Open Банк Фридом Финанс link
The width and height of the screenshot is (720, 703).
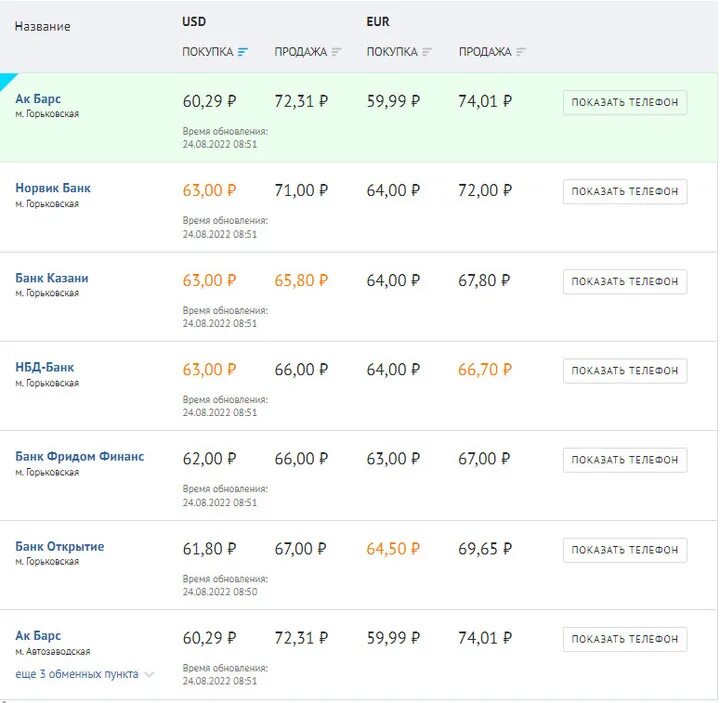click(x=80, y=457)
